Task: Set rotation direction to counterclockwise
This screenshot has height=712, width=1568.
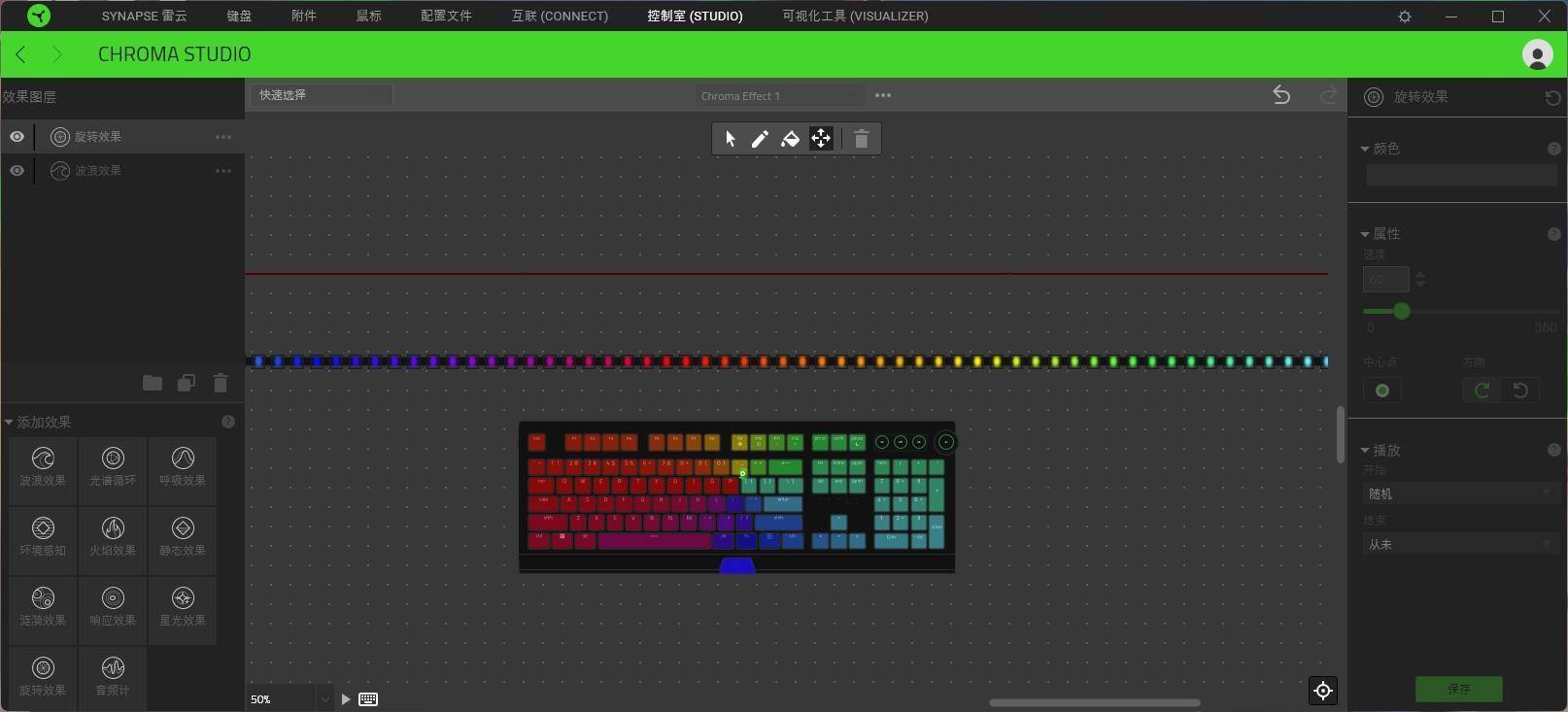Action: tap(1520, 390)
